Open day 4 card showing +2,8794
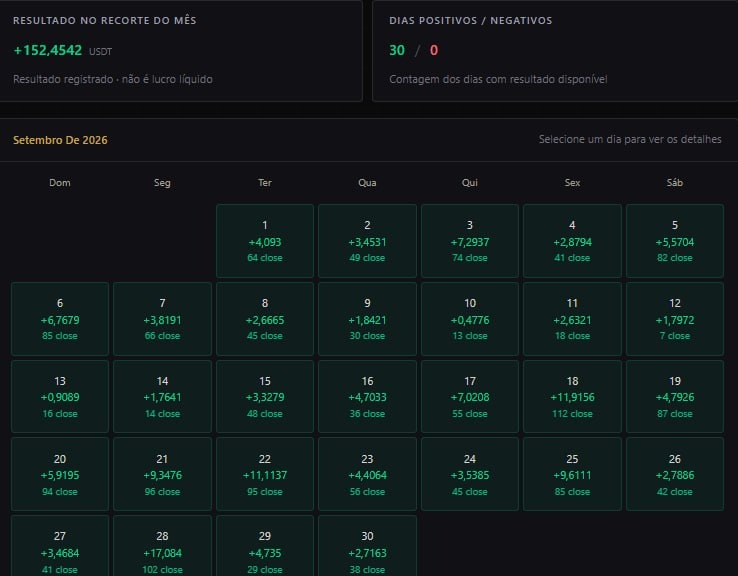 (572, 241)
